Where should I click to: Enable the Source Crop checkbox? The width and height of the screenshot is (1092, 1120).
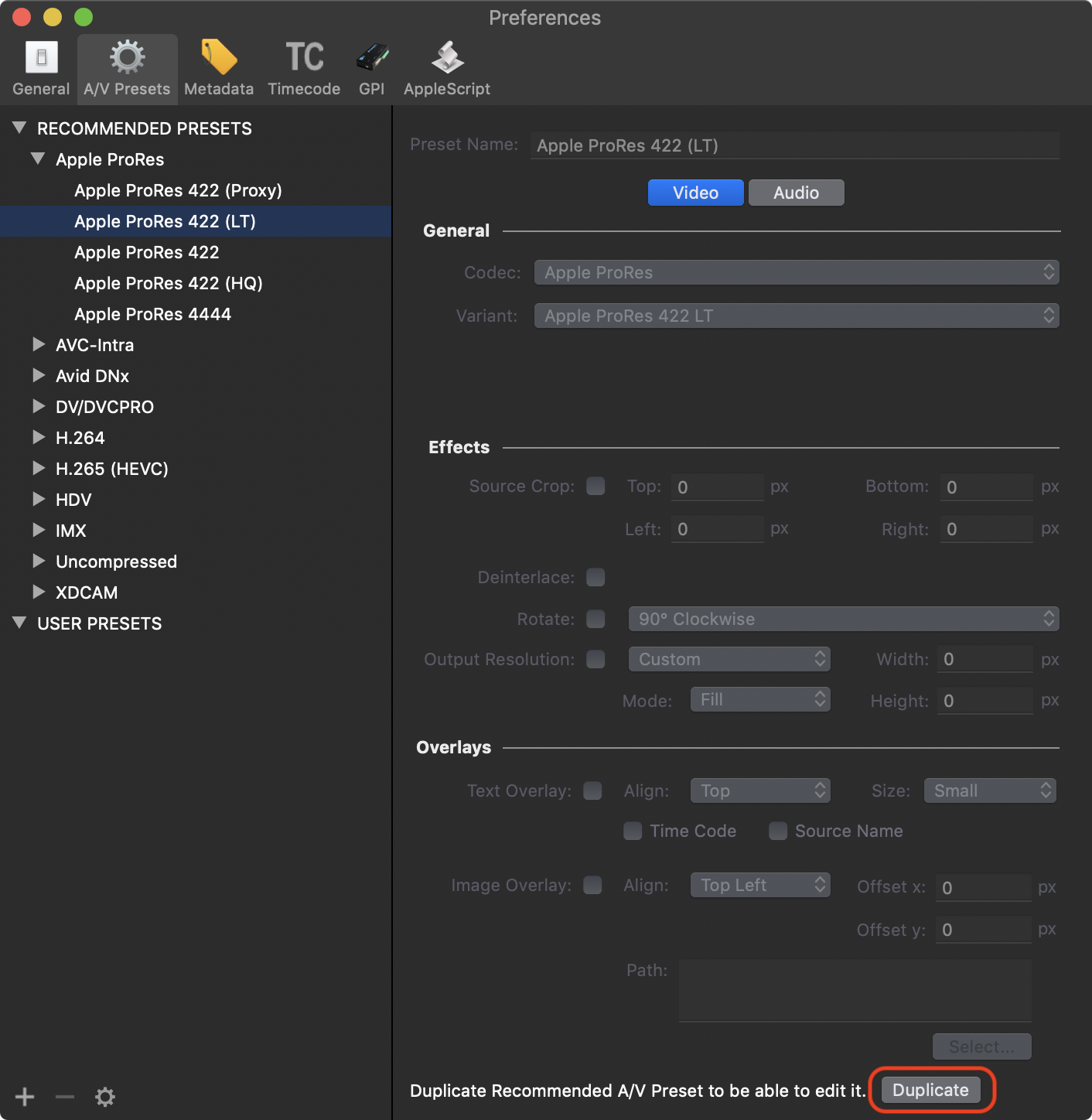pyautogui.click(x=595, y=486)
